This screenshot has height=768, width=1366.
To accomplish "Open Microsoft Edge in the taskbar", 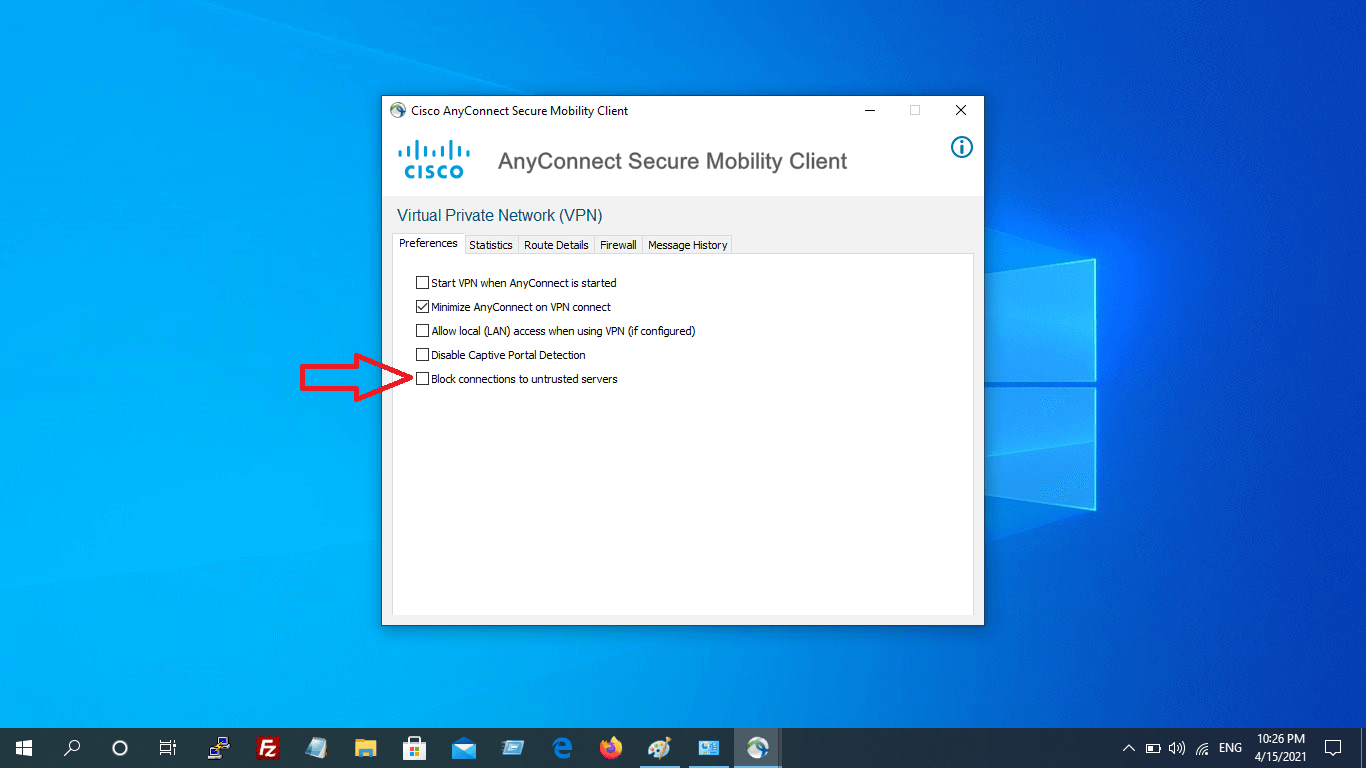I will [x=562, y=748].
